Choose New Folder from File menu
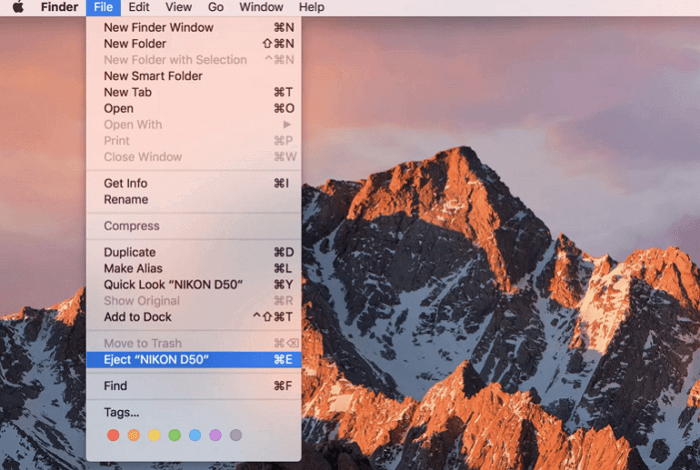 coord(194,44)
